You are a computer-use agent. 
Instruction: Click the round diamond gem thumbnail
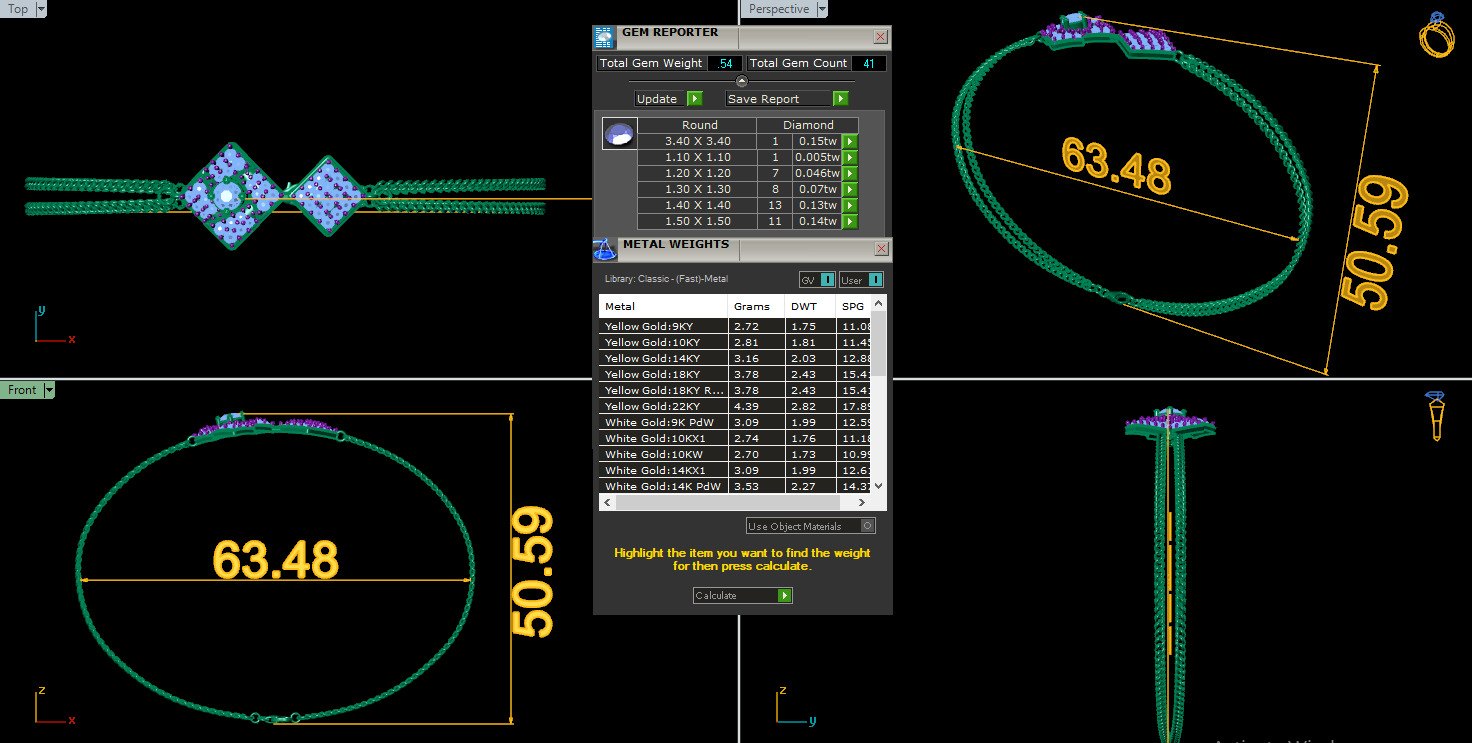pos(619,133)
